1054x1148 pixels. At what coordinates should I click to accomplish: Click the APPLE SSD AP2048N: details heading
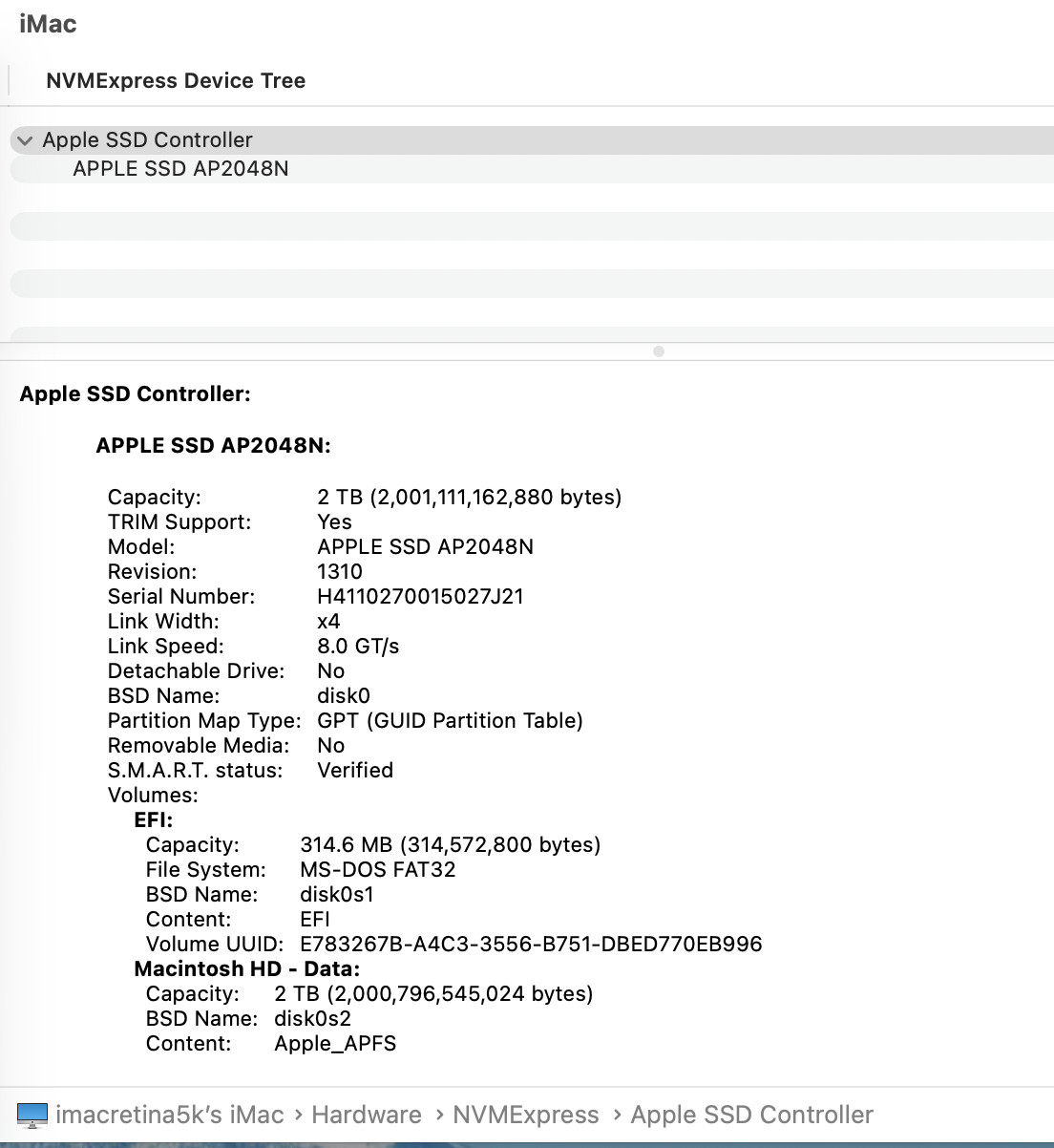tap(214, 446)
